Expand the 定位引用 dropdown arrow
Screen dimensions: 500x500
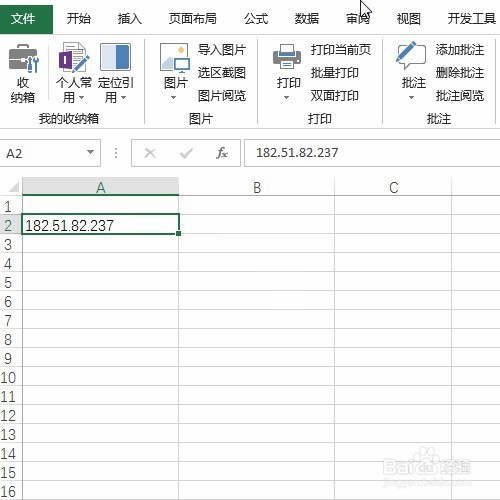click(x=124, y=98)
